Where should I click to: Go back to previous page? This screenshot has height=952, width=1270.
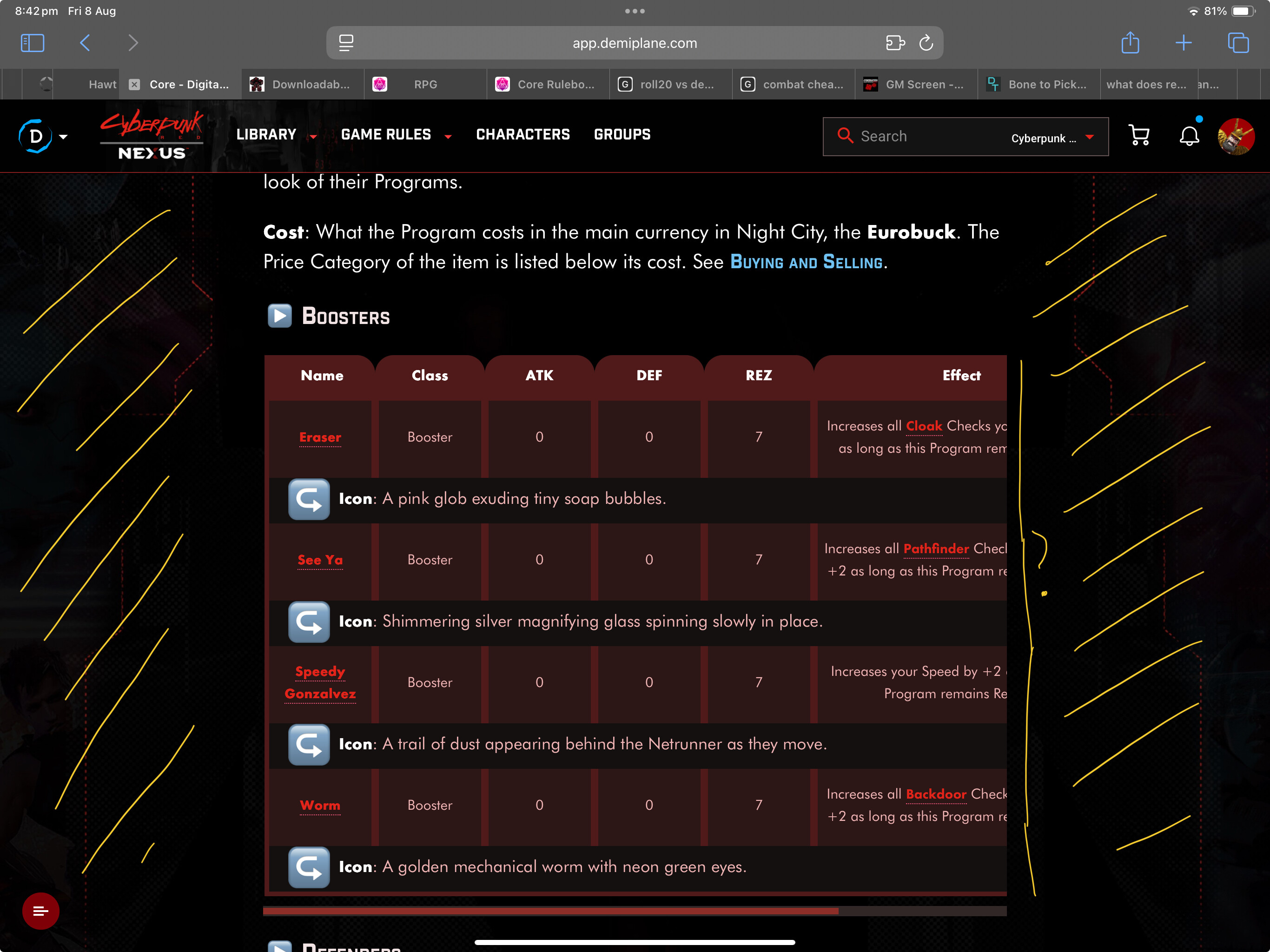pos(85,42)
